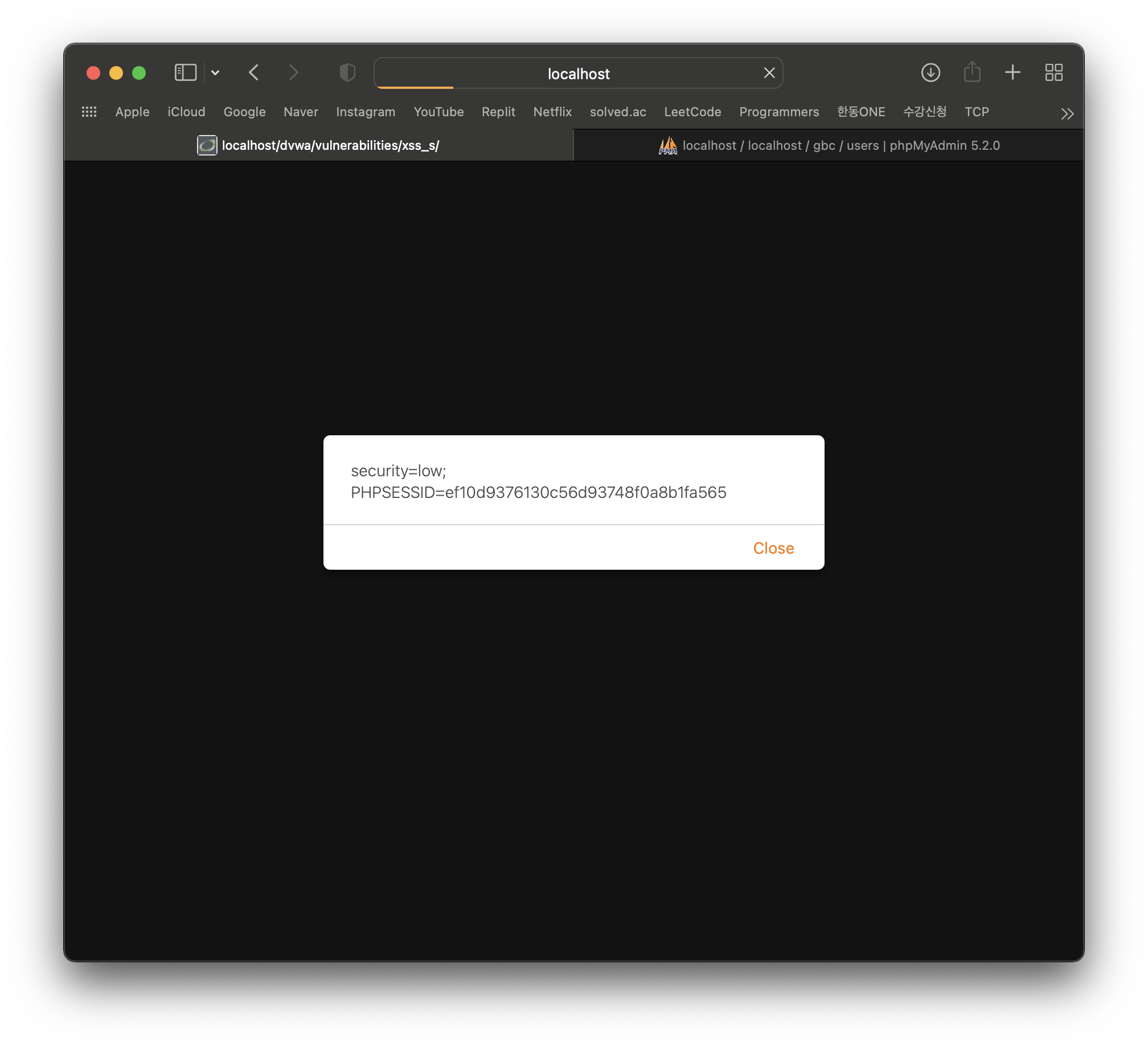
Task: Toggle the Safari sidebar icon
Action: (x=185, y=72)
